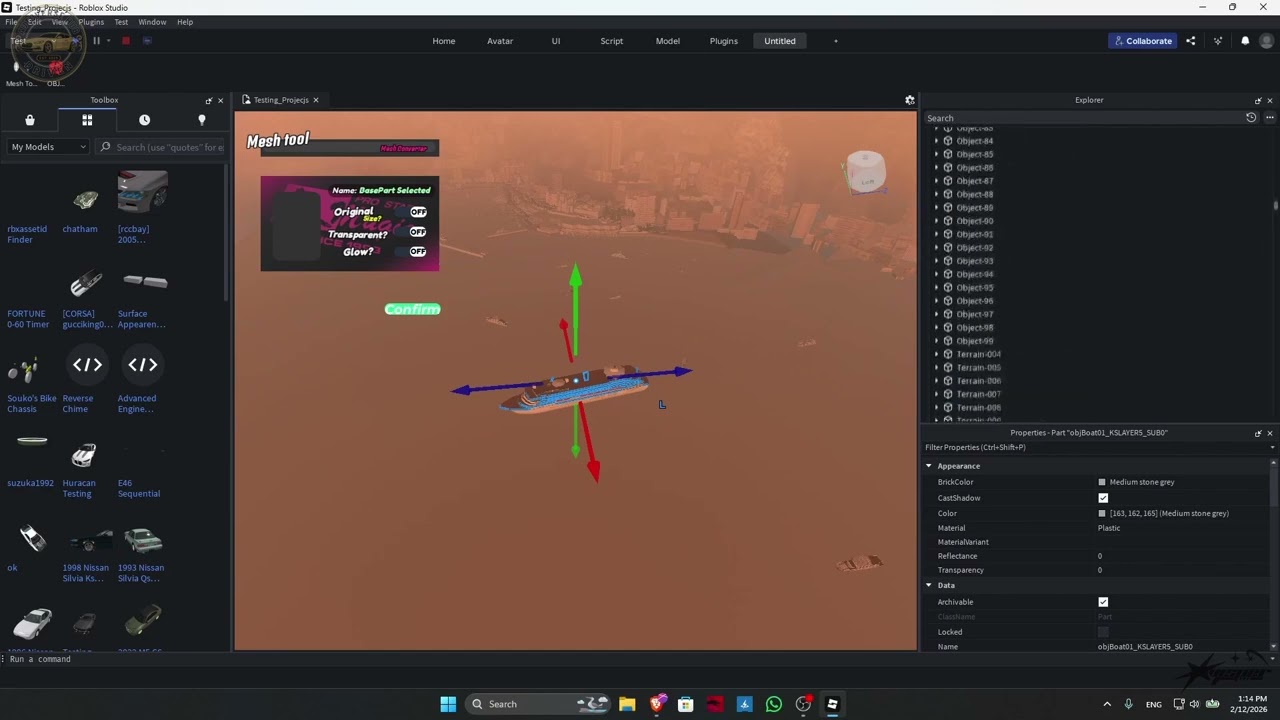Open WhatsApp from the taskbar
The height and width of the screenshot is (720, 1280).
773,704
